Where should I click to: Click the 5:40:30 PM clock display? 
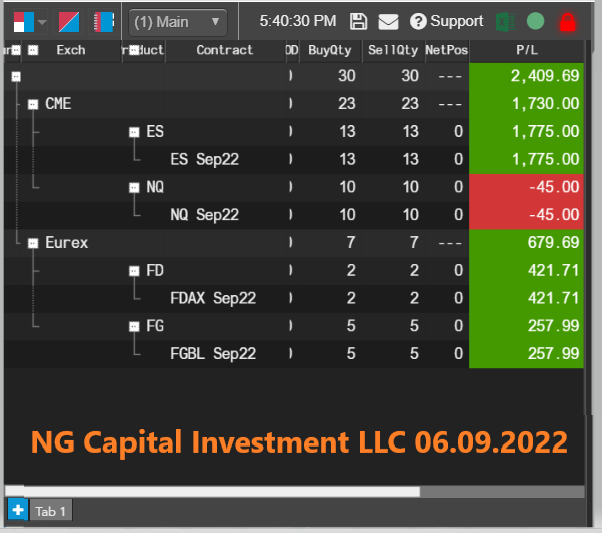(x=298, y=21)
